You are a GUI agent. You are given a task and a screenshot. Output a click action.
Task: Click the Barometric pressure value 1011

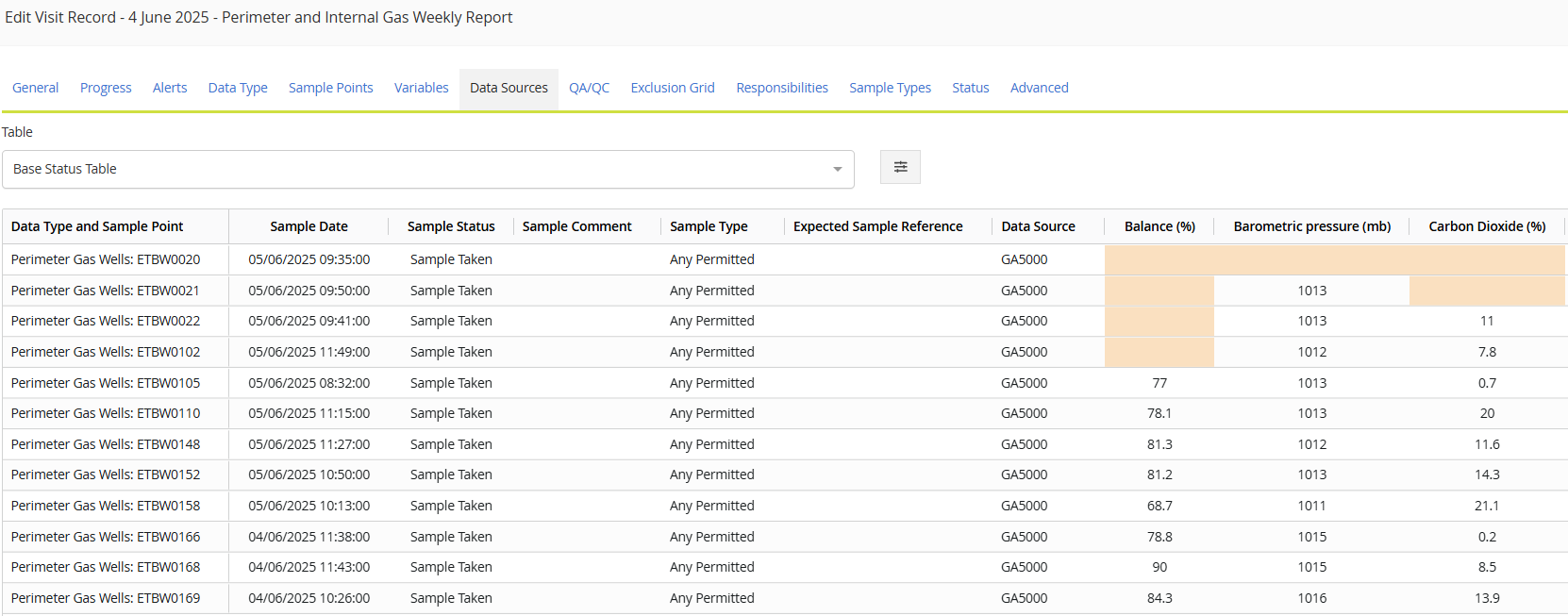coord(1311,506)
